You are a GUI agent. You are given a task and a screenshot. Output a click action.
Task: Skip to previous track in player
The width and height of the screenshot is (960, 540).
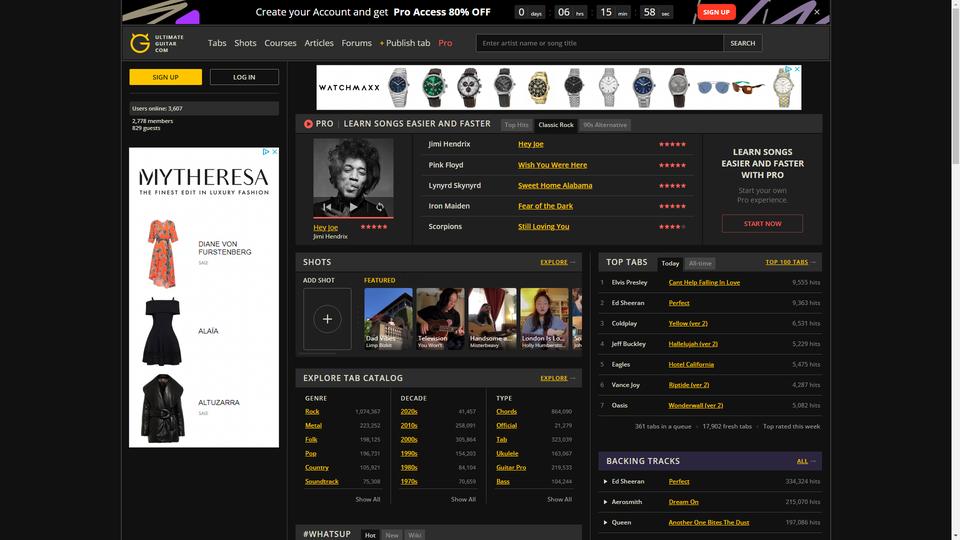(327, 207)
